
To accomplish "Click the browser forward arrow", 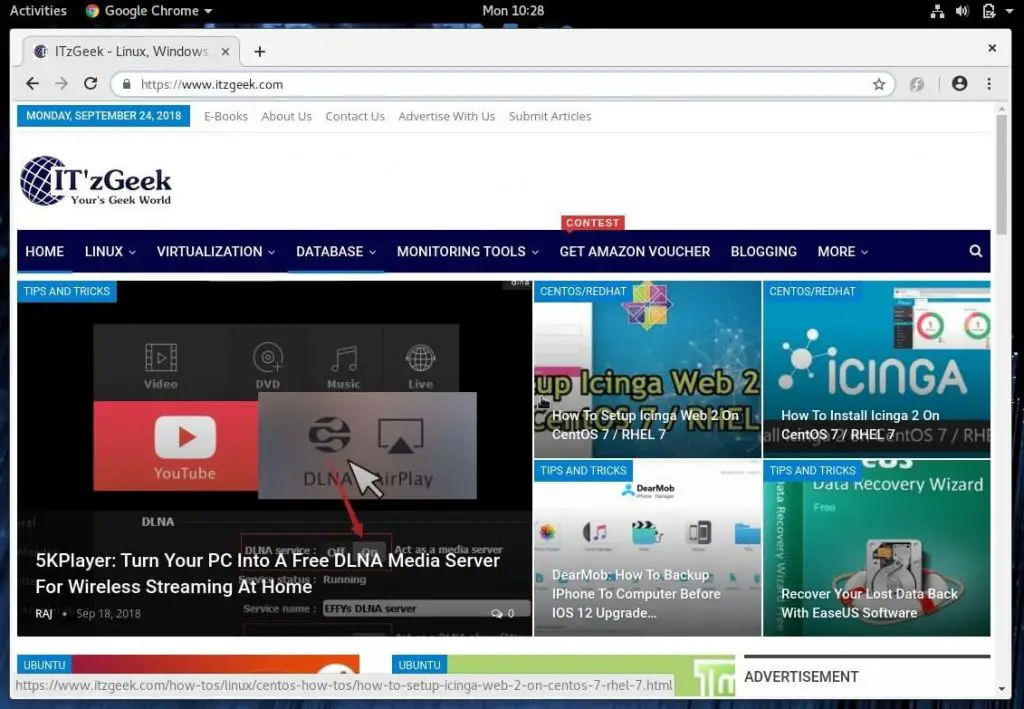I will (x=61, y=84).
